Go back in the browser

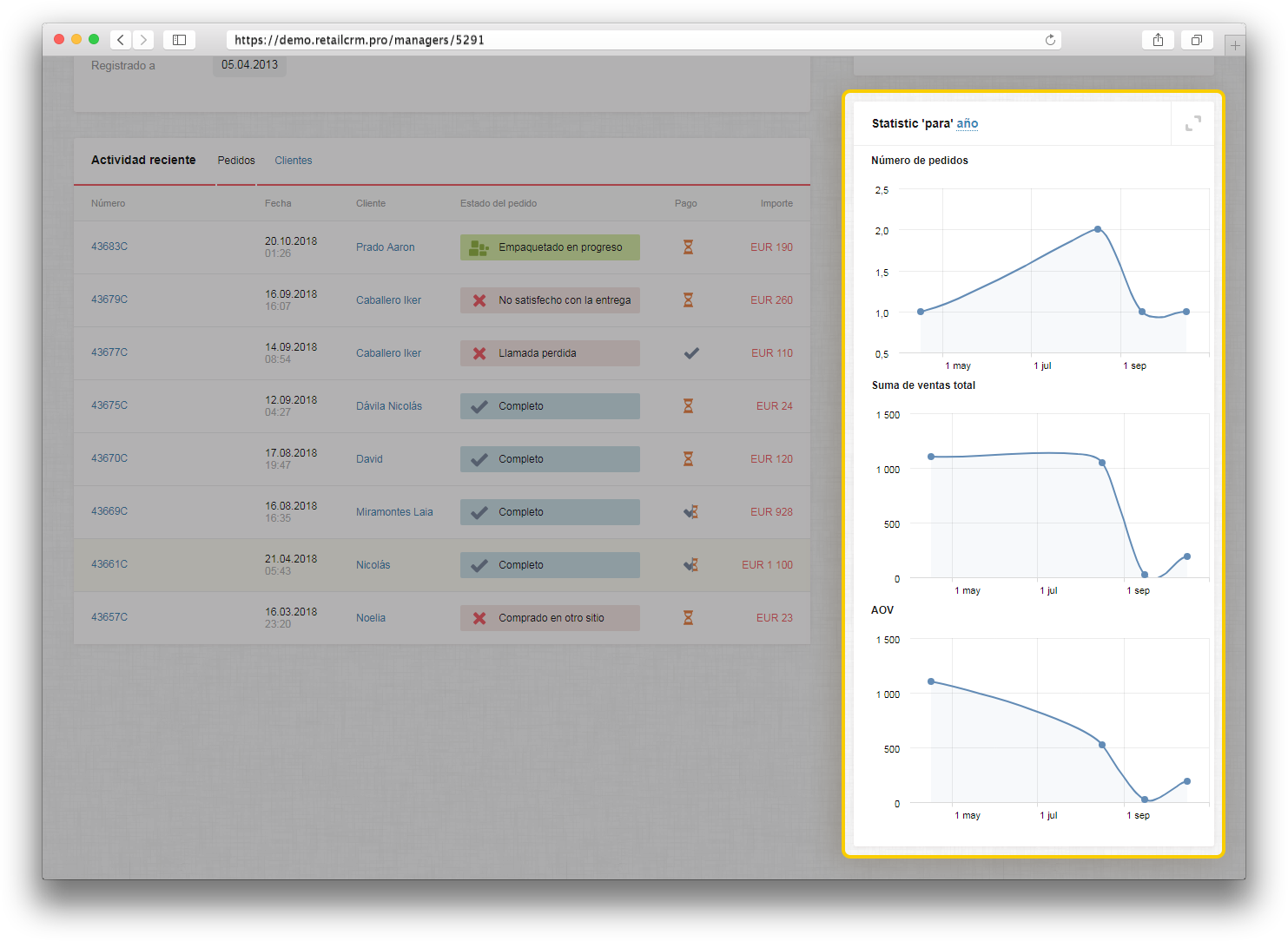click(x=122, y=40)
